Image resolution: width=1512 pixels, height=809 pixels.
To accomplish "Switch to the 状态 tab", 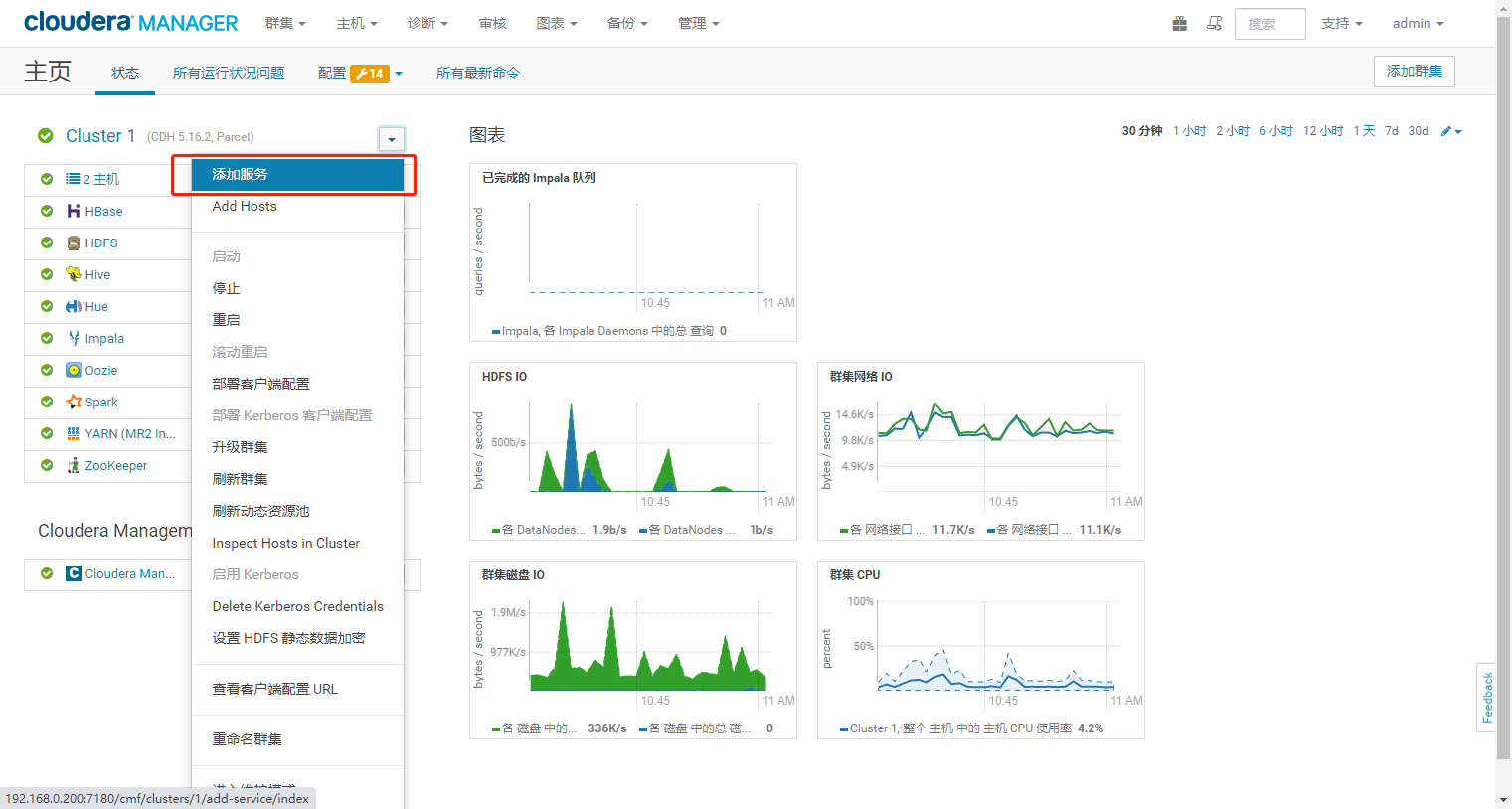I will [125, 73].
